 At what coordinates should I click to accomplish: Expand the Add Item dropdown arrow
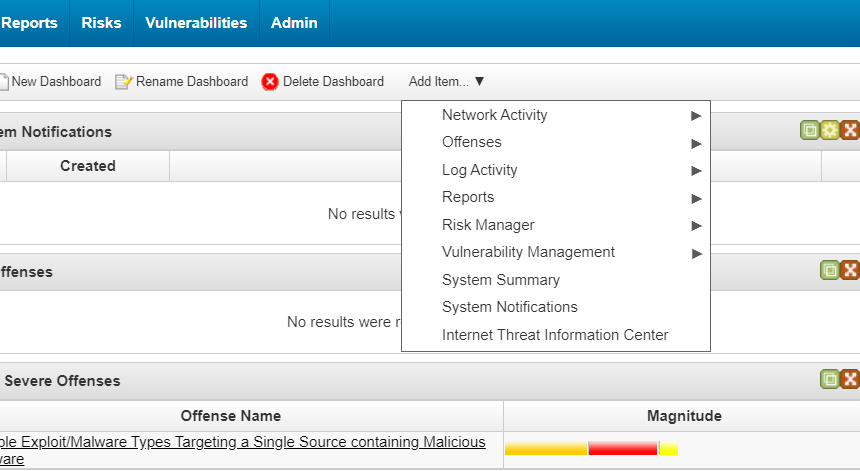click(479, 82)
